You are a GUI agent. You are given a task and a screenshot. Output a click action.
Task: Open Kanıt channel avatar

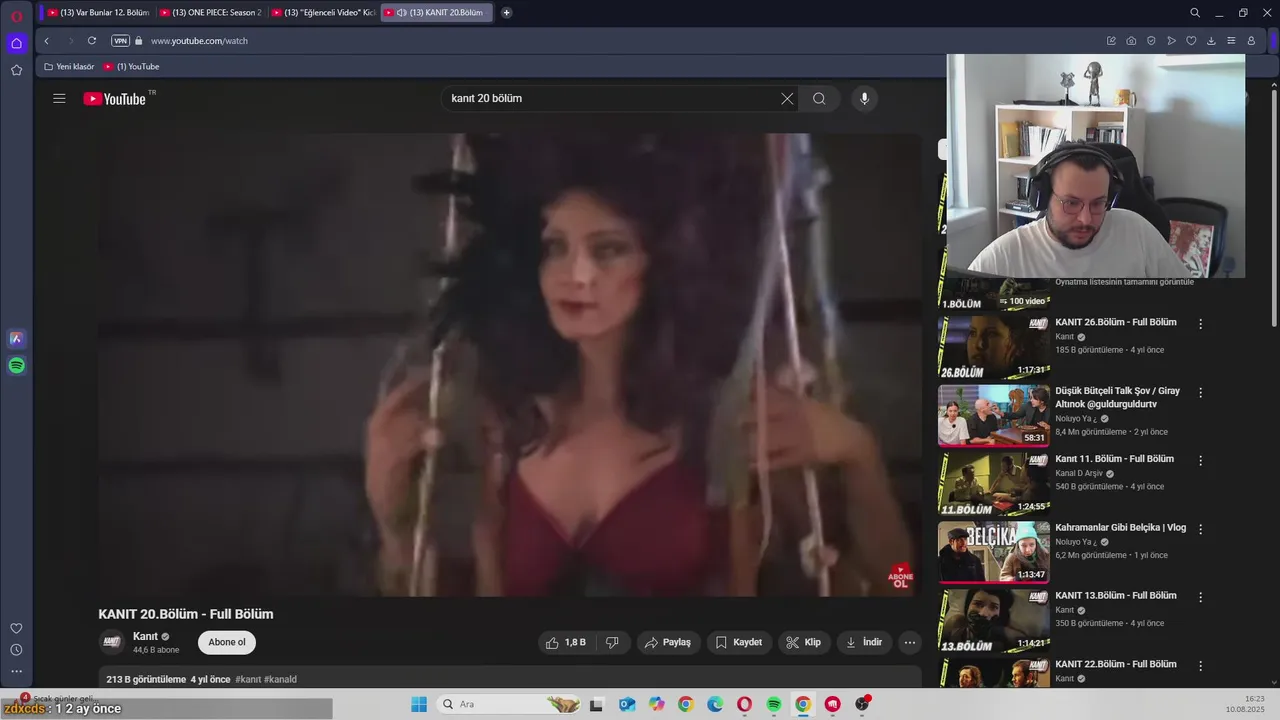click(112, 642)
